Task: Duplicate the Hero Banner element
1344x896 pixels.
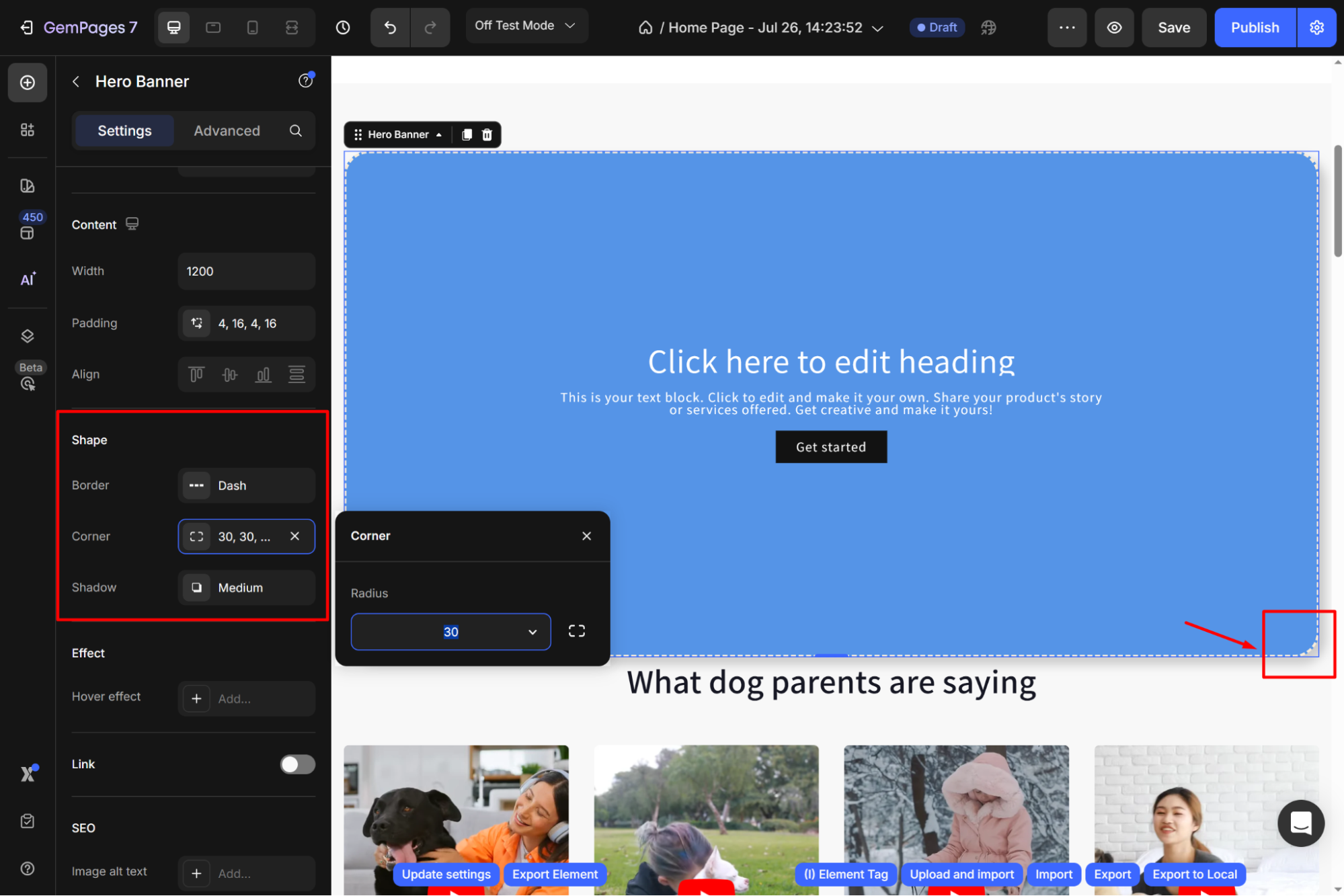Action: [x=467, y=134]
